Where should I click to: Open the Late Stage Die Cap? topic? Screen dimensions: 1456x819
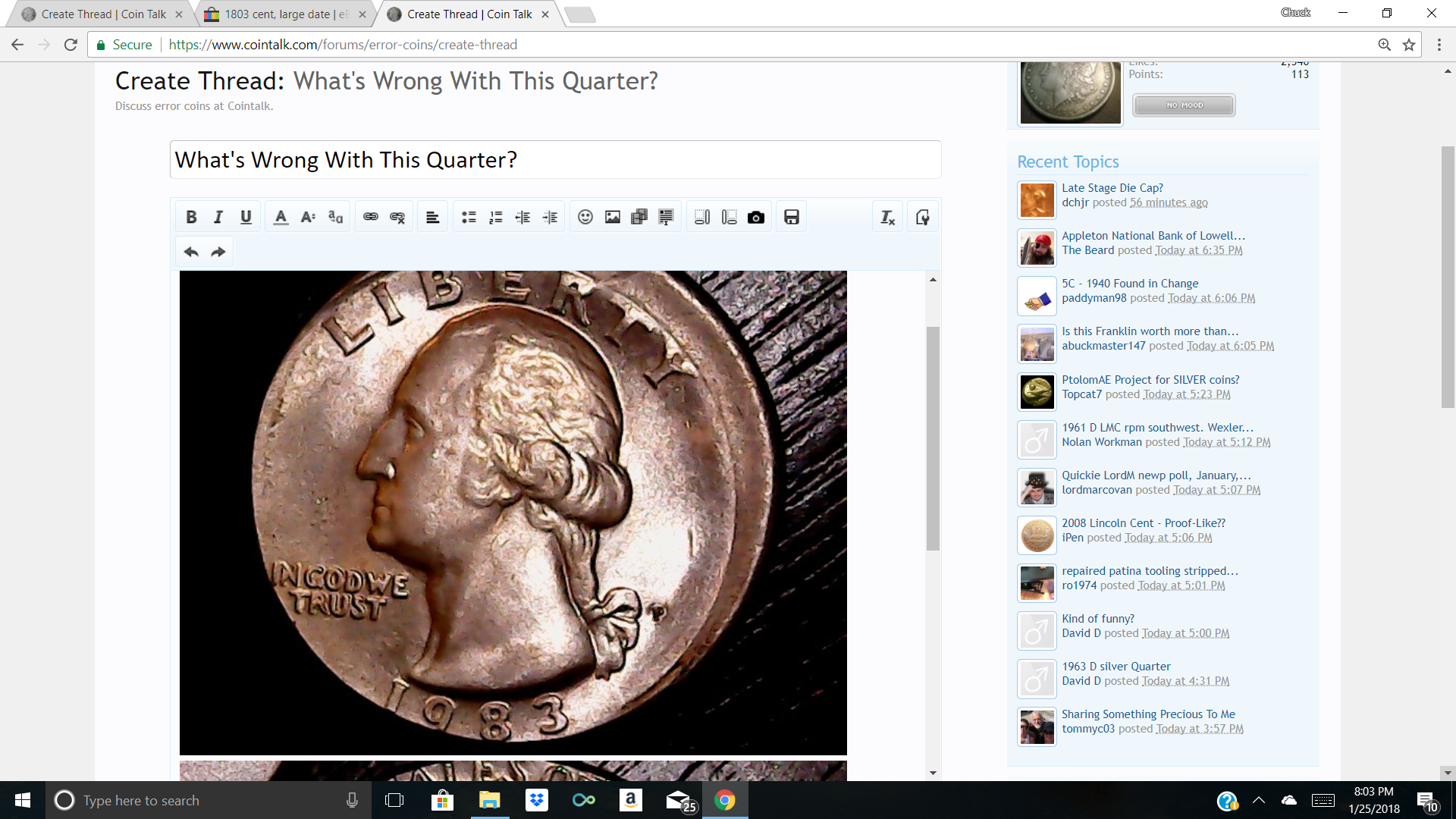click(x=1112, y=188)
